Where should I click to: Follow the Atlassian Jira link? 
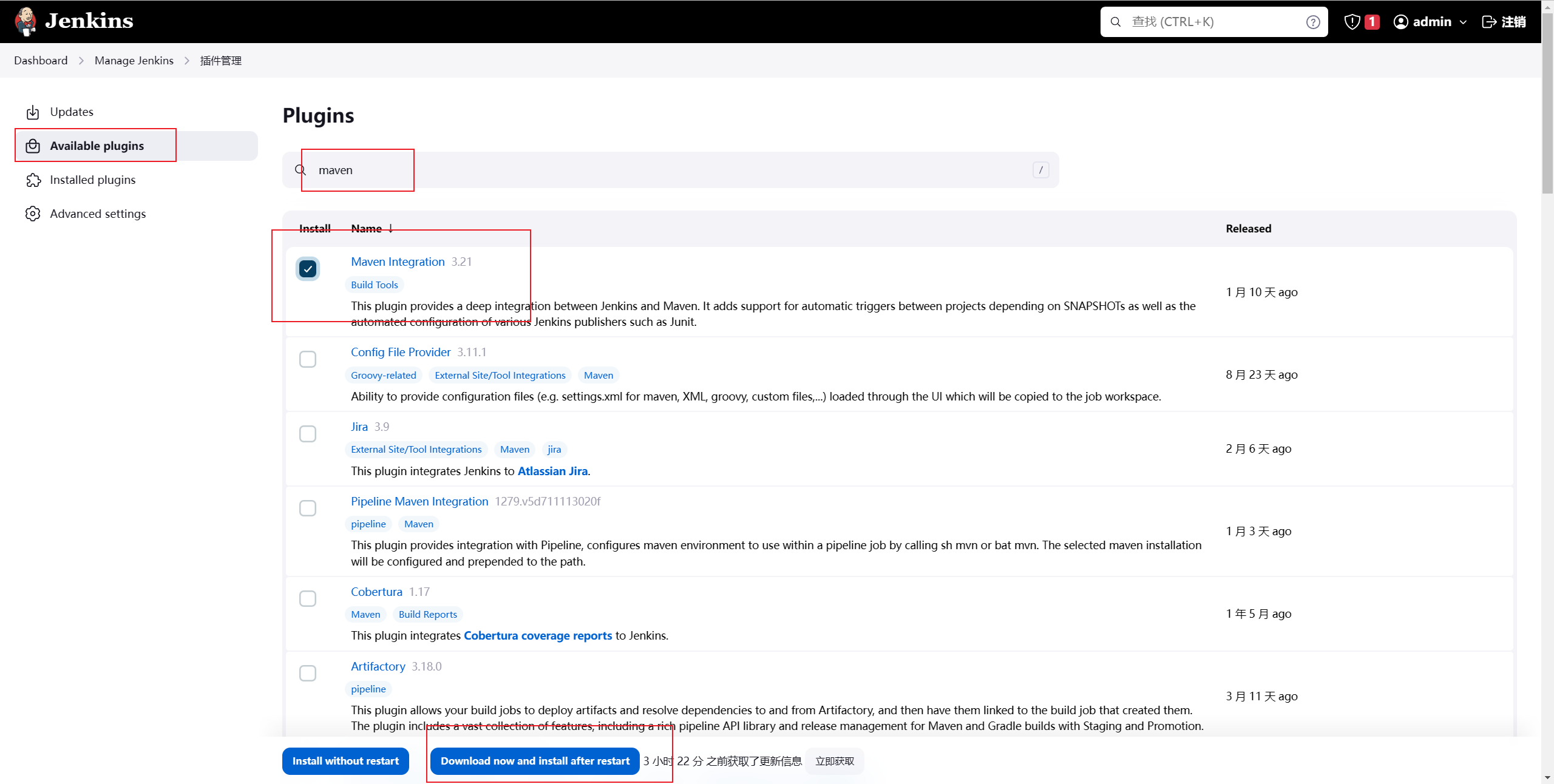coord(552,471)
